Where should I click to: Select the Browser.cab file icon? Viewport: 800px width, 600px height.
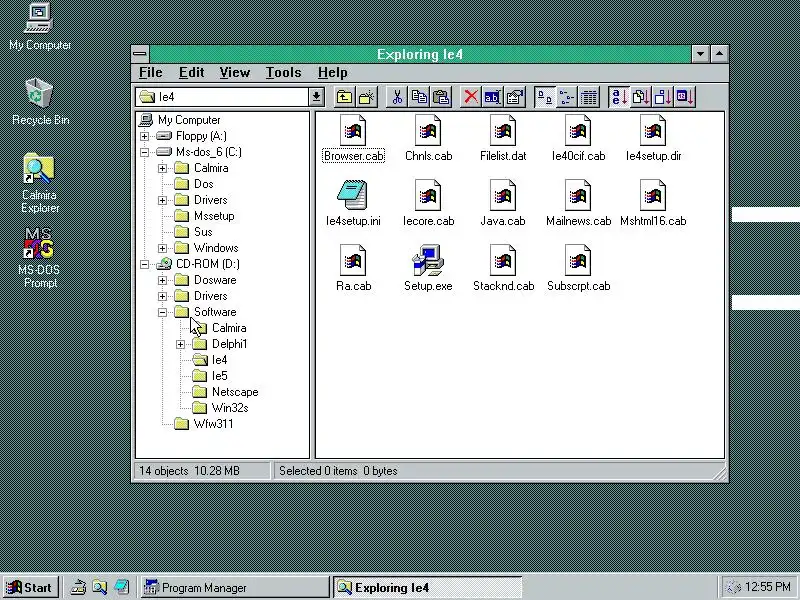point(353,139)
